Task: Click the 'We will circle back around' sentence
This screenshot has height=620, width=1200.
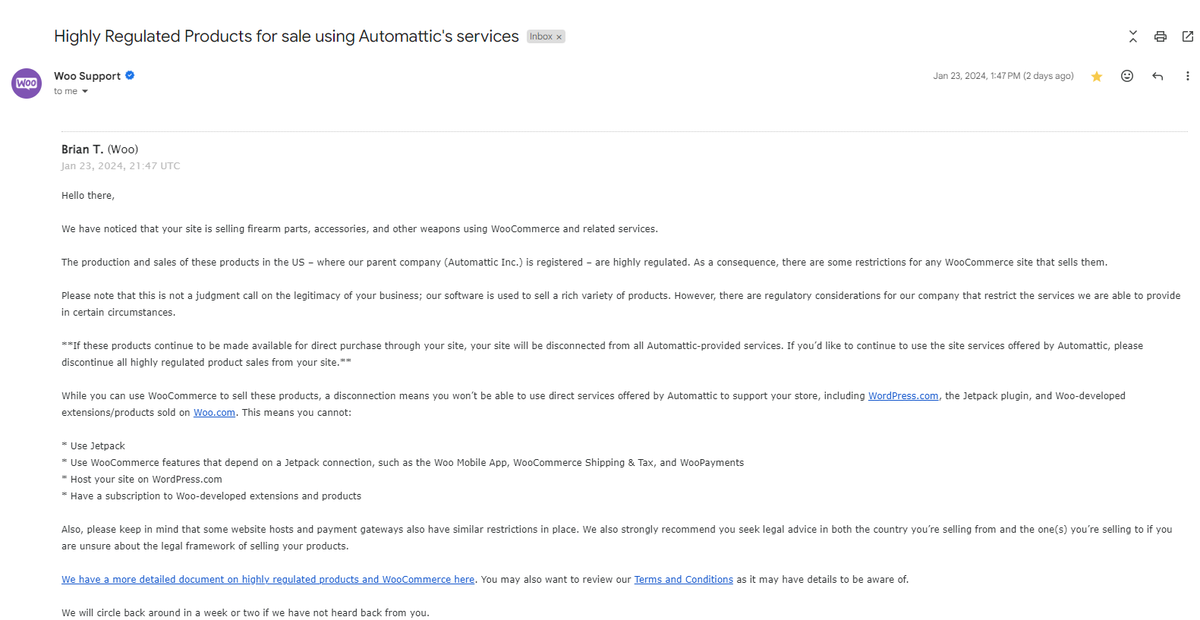Action: tap(245, 612)
